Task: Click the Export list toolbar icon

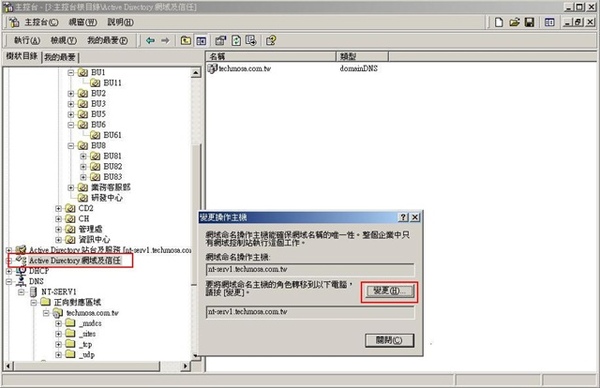Action: coord(251,41)
